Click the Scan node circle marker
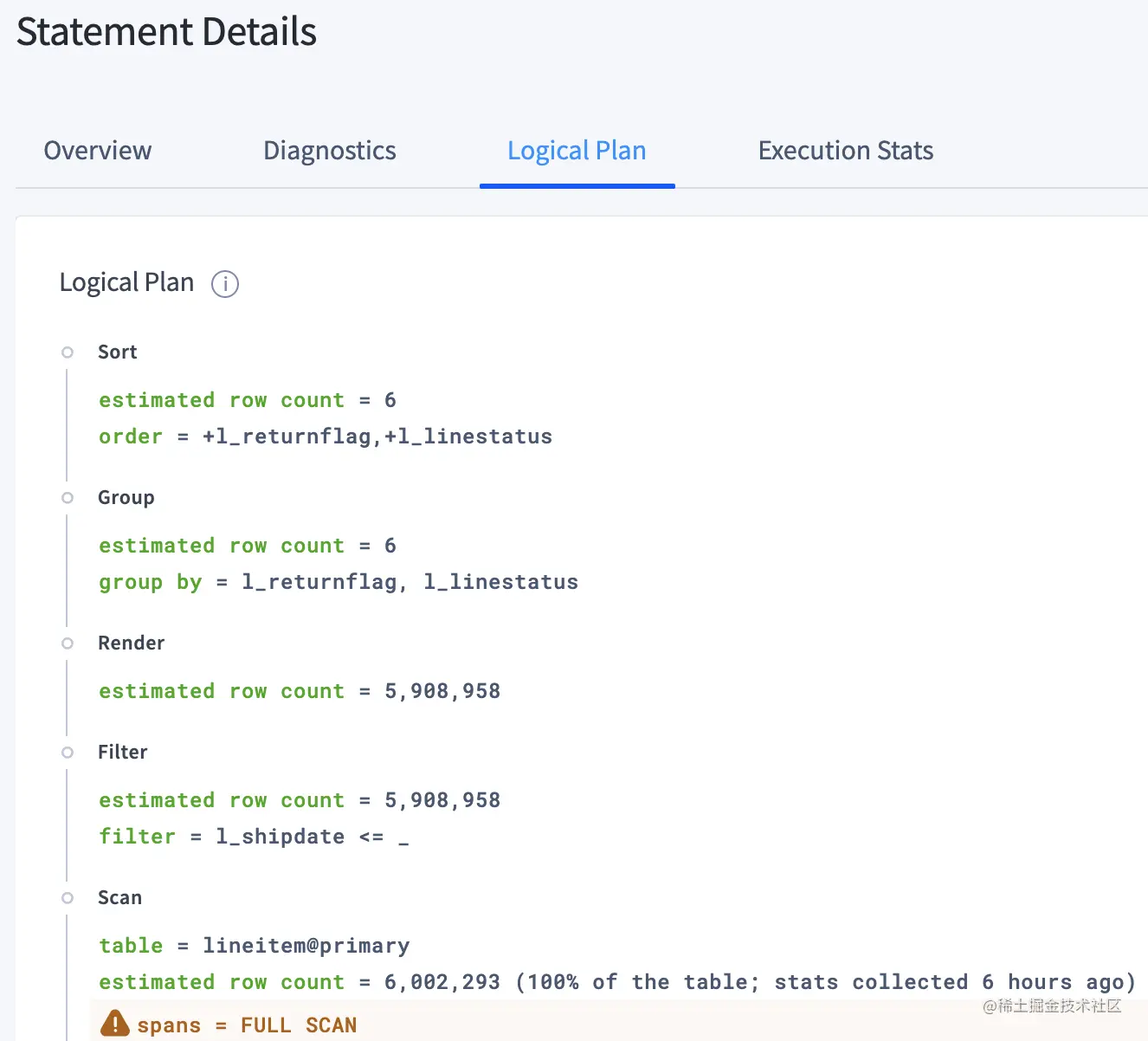 point(67,898)
